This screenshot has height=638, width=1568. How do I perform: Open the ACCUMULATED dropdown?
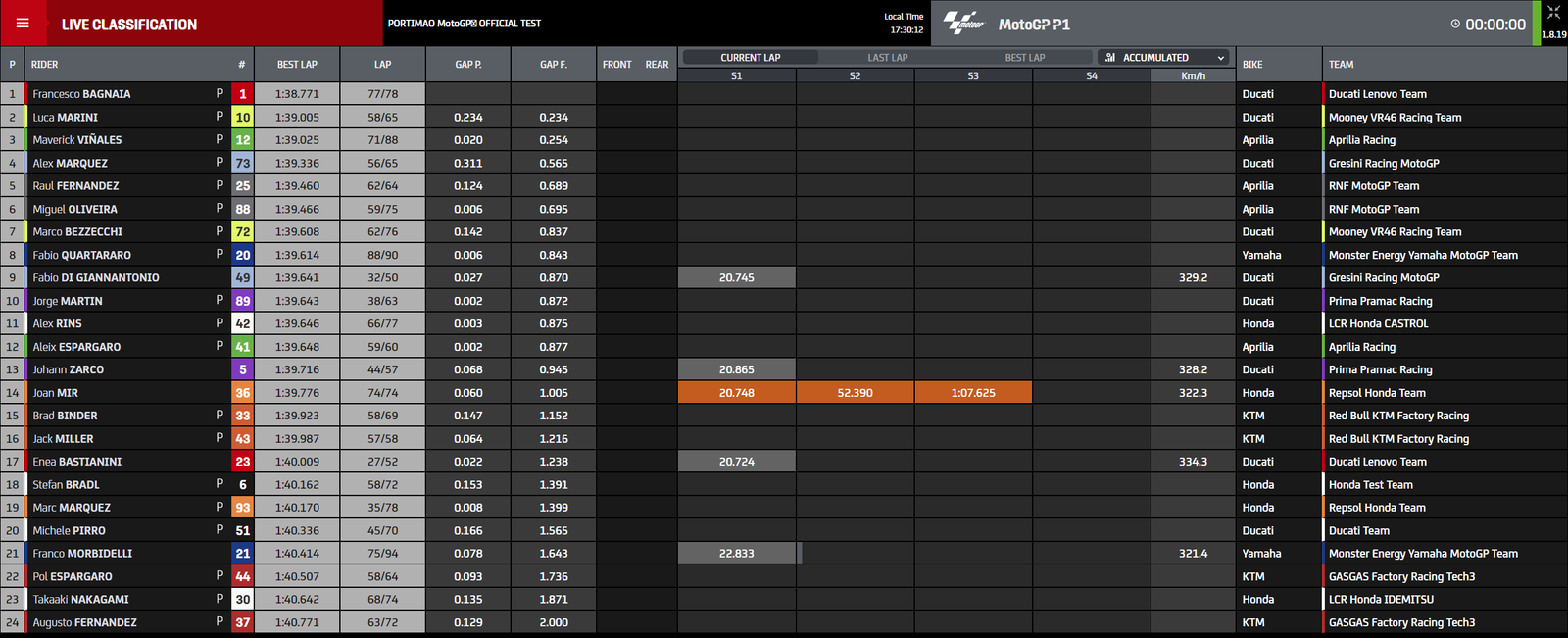pos(1164,58)
